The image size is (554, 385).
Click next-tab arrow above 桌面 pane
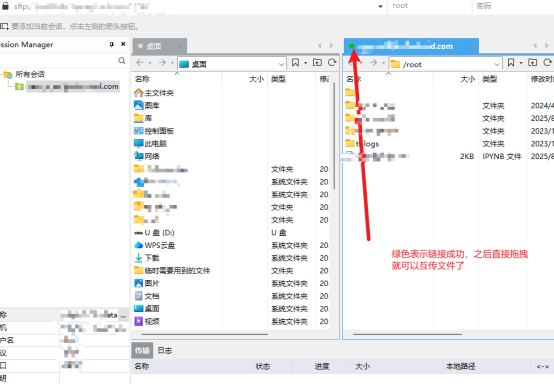point(331,46)
